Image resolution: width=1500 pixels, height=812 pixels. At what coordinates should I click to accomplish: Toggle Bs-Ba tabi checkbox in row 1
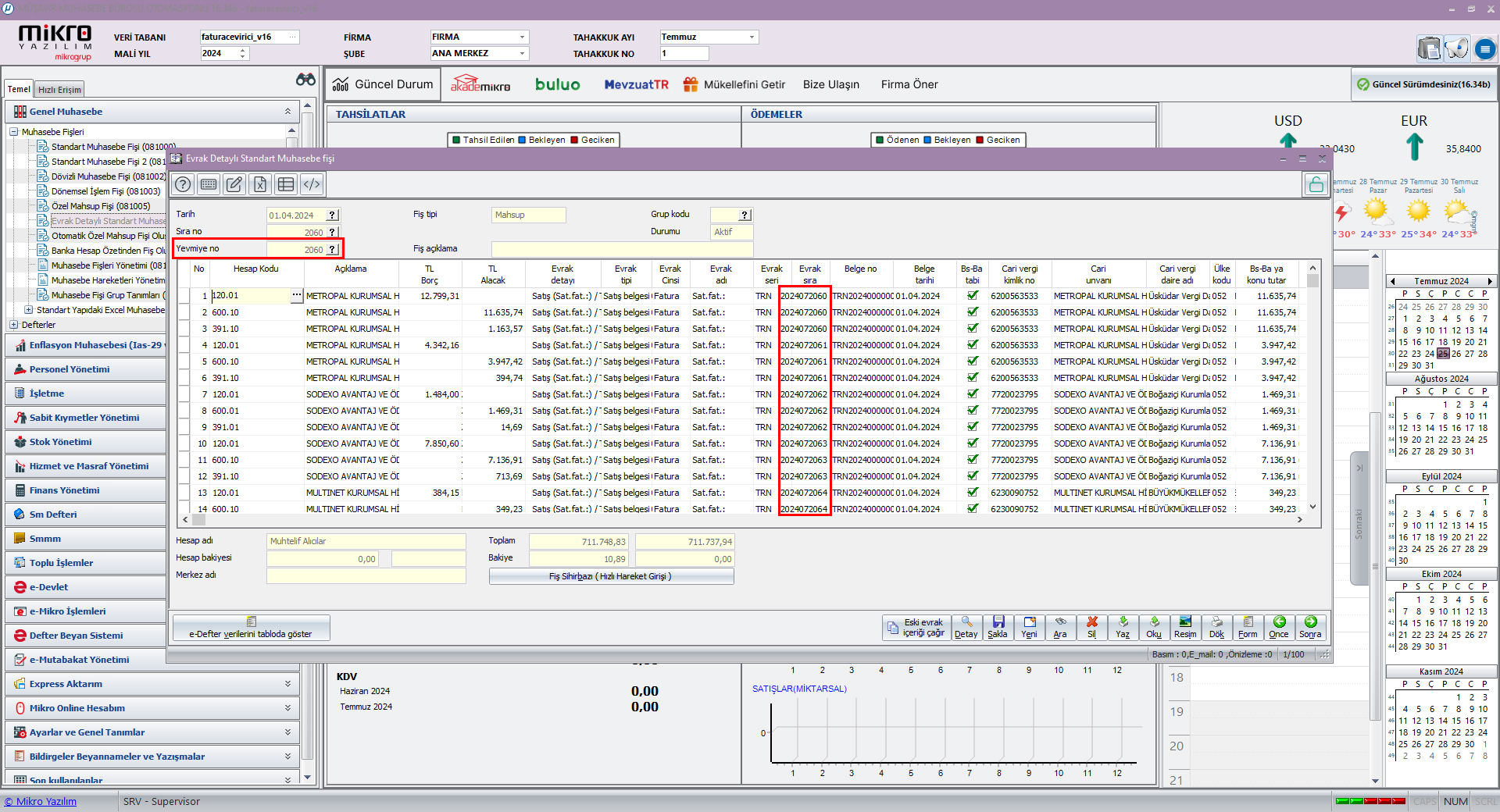click(972, 296)
